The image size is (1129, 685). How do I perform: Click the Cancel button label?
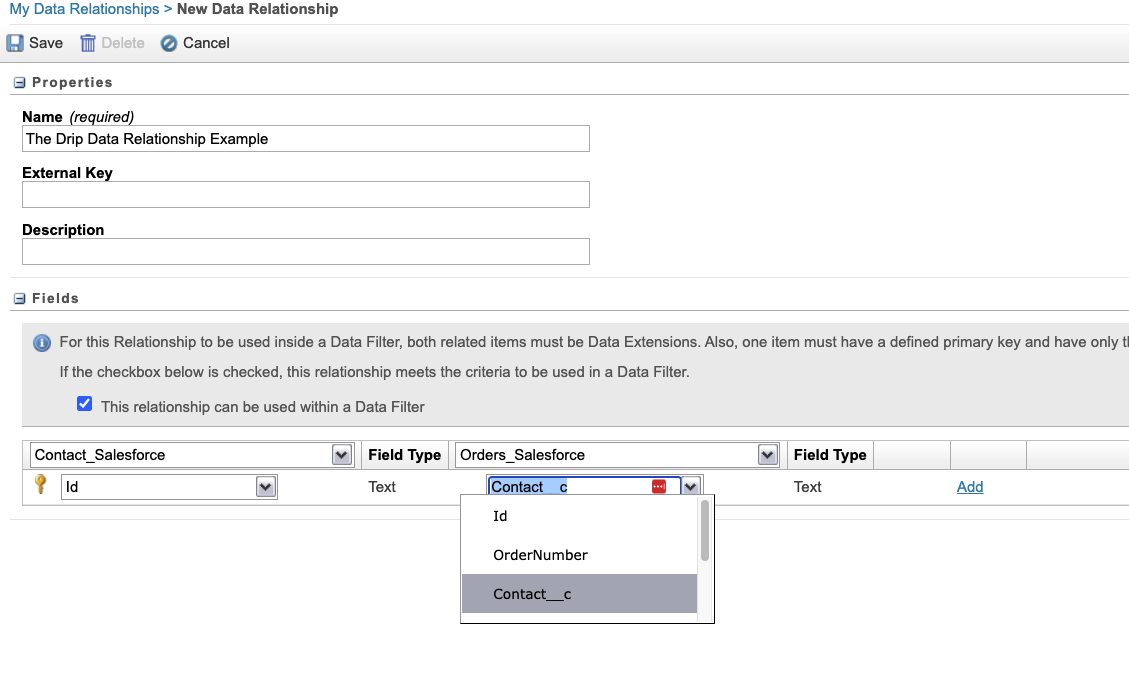pos(206,43)
